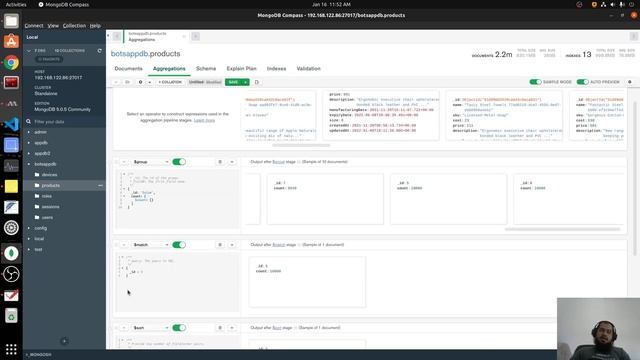Refresh the databases list in sidebar
Image resolution: width=640 pixels, height=360 pixels.
(x=99, y=51)
